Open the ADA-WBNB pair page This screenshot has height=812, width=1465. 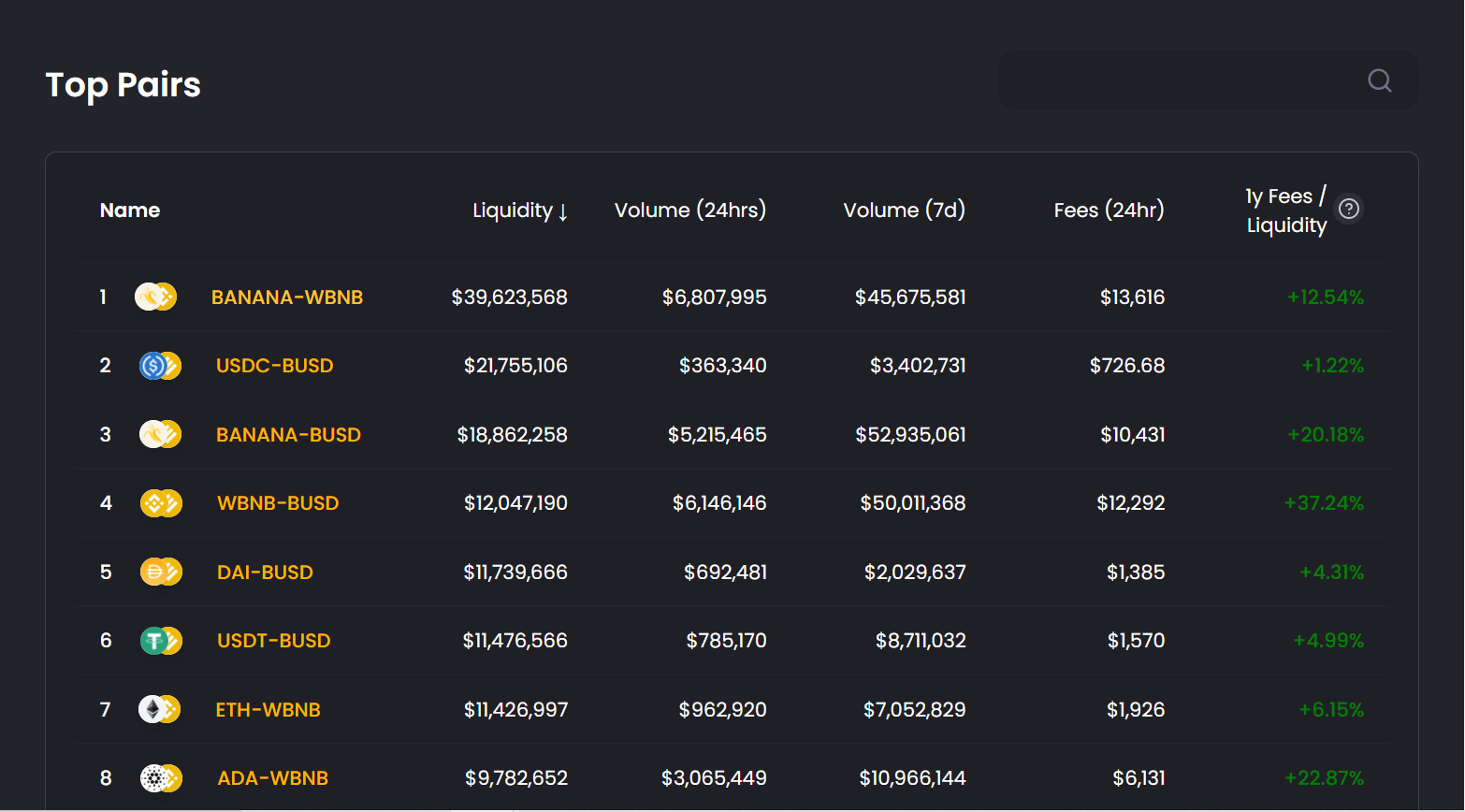(x=273, y=778)
